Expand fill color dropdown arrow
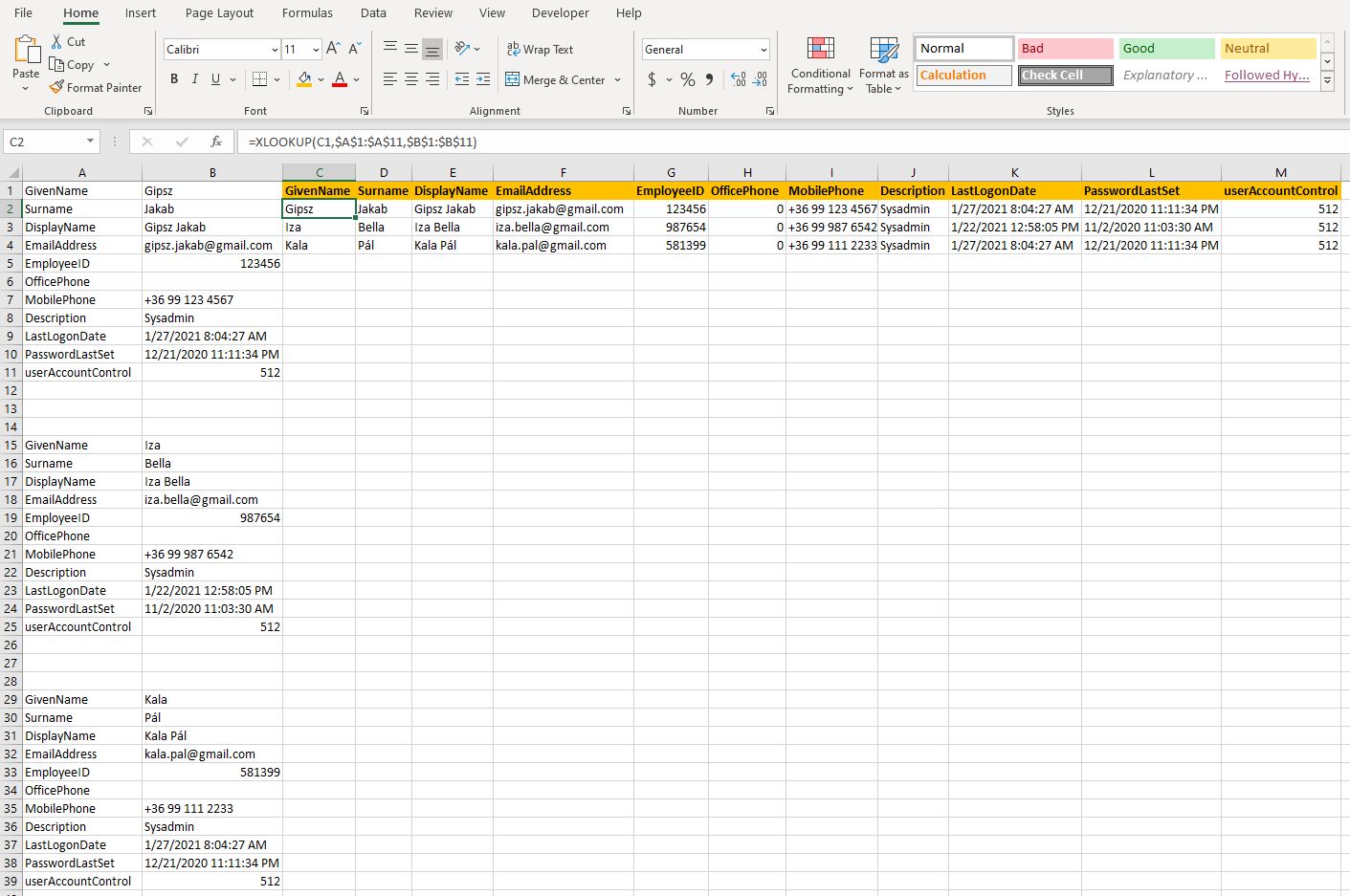1350x896 pixels. [x=321, y=79]
